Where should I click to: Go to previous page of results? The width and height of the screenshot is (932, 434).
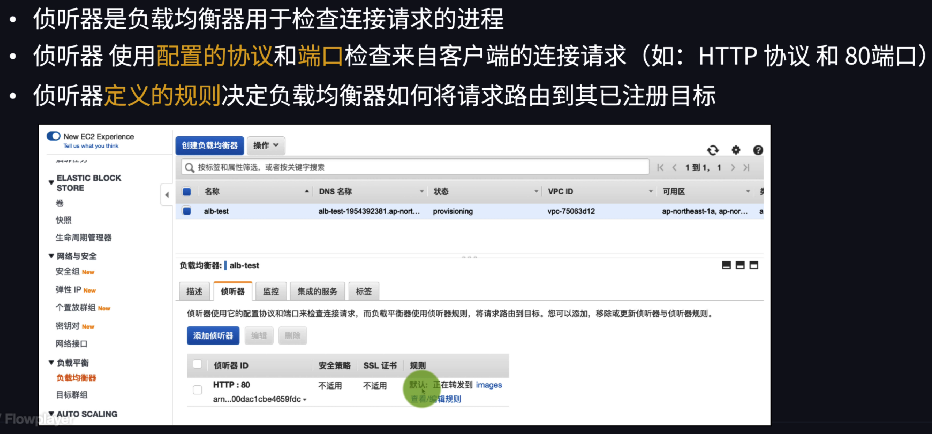[675, 168]
